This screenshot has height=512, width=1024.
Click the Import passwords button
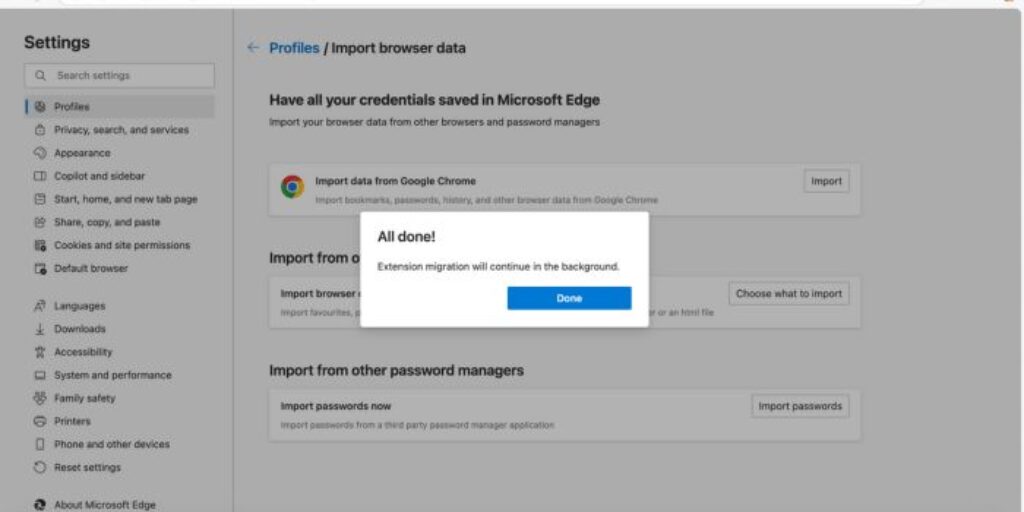tap(800, 406)
